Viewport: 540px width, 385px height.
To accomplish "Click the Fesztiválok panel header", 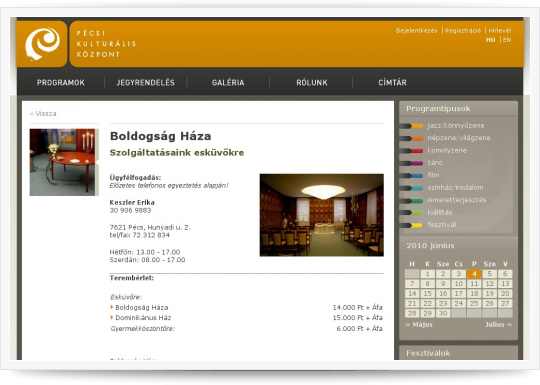I will coord(458,353).
